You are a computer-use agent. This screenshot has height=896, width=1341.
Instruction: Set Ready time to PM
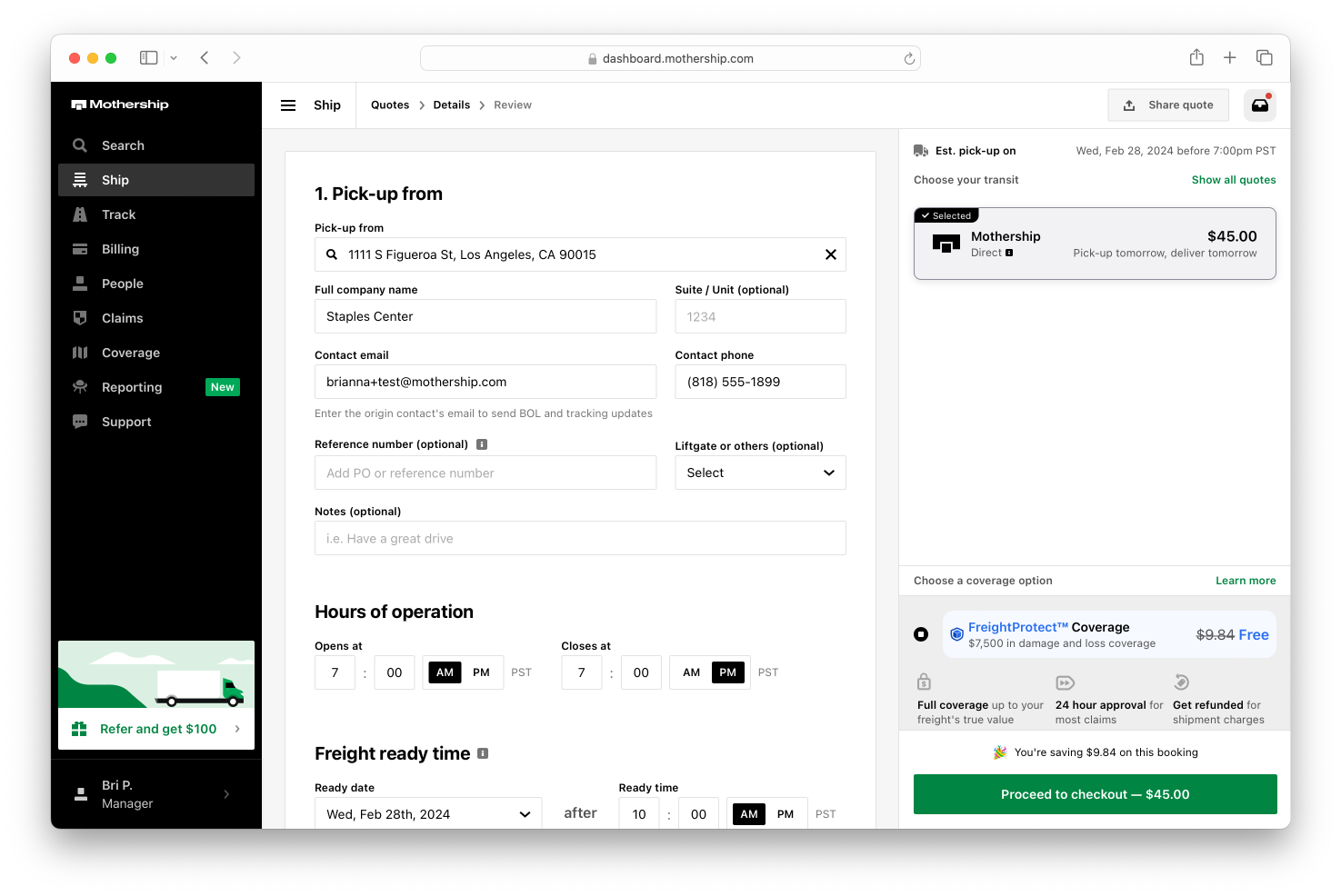point(786,814)
